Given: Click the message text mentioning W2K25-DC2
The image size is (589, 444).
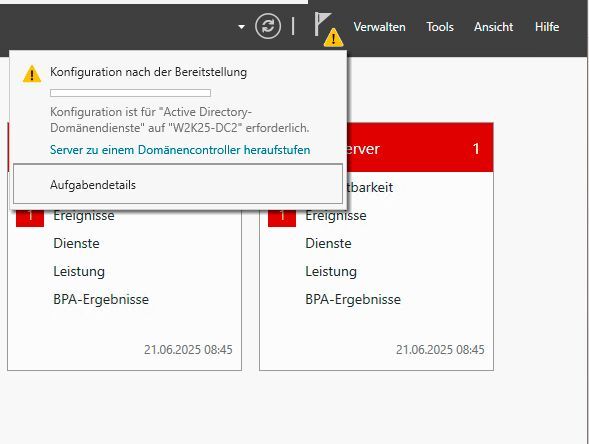Looking at the screenshot, I should click(180, 120).
